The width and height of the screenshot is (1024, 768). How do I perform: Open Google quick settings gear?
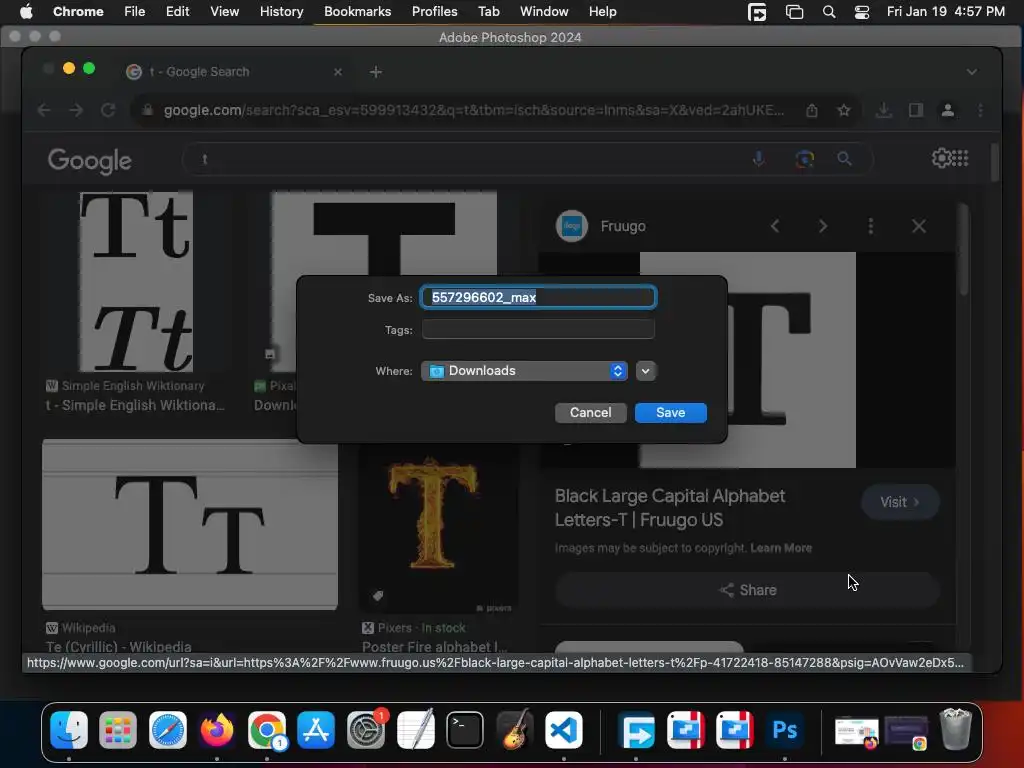tap(941, 158)
